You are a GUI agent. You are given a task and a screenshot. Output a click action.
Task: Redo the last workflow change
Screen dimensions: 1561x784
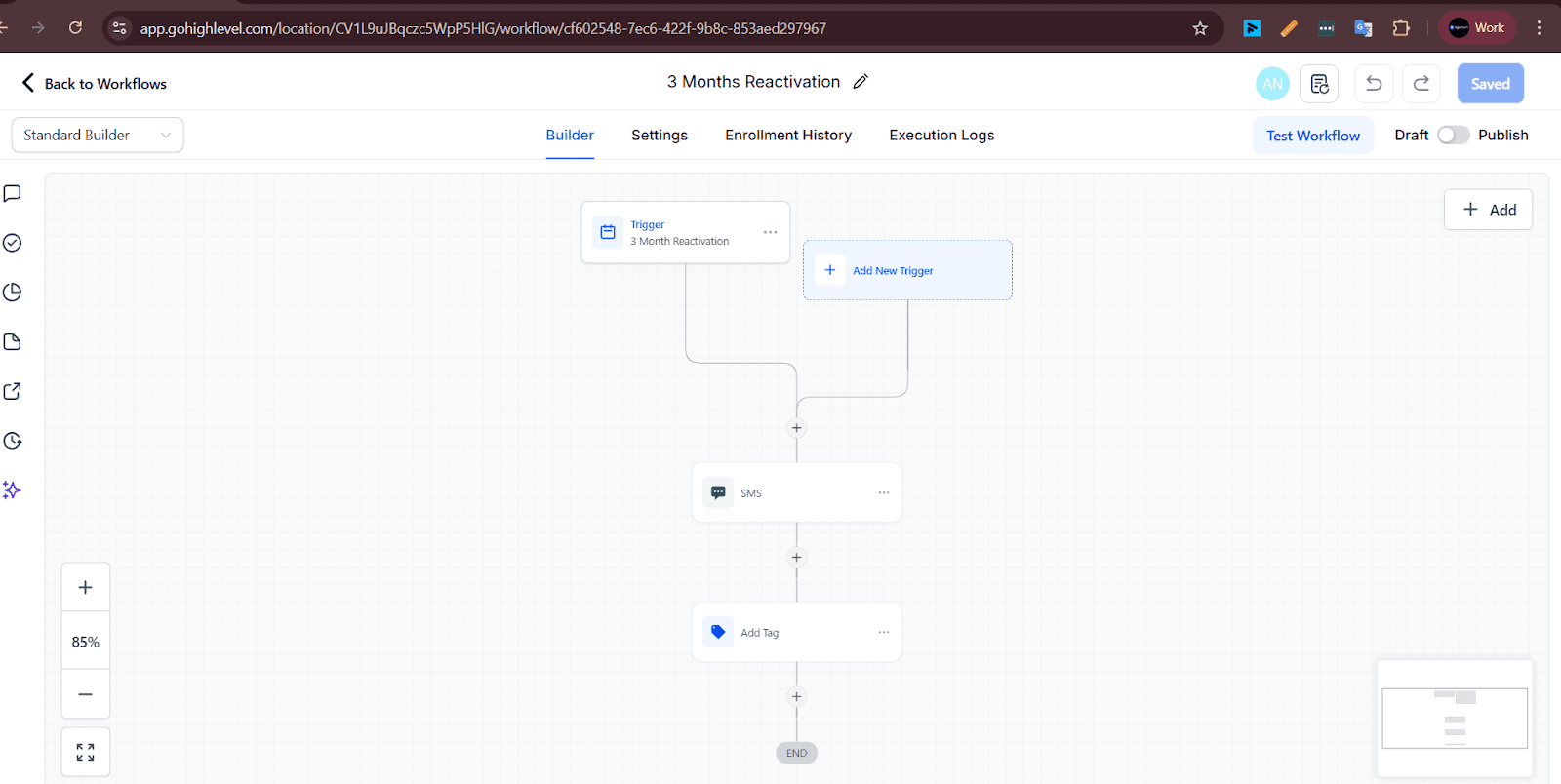tap(1421, 84)
